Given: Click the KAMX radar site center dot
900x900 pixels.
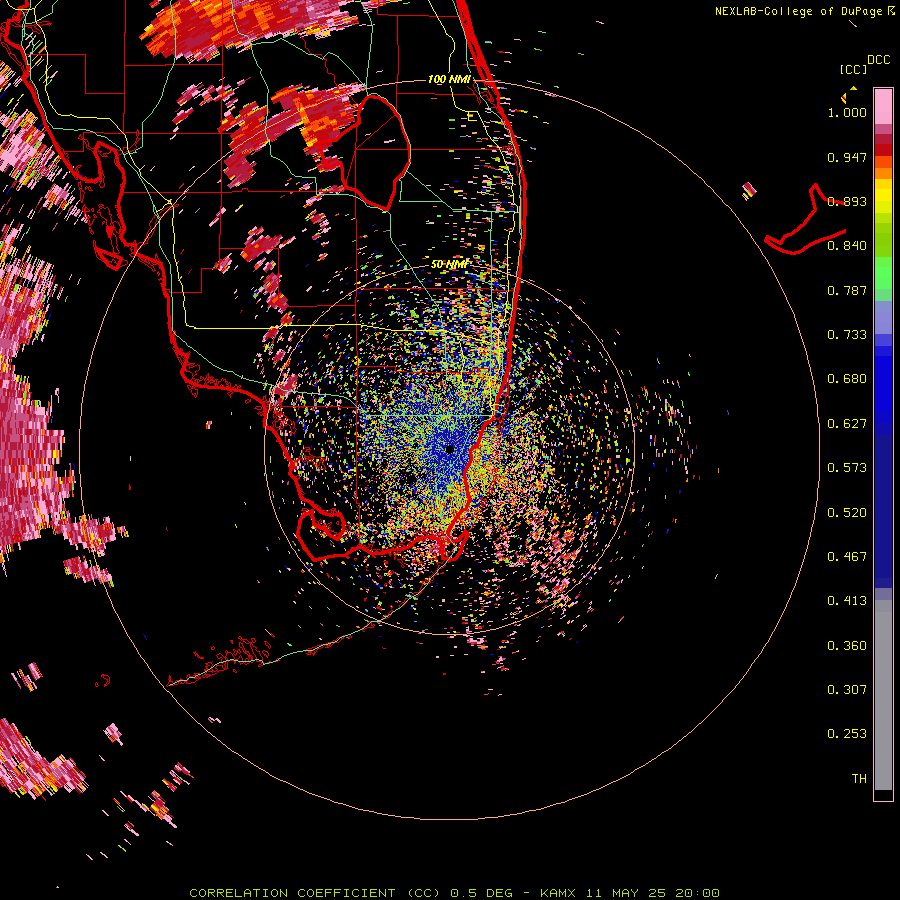Looking at the screenshot, I should tap(450, 449).
